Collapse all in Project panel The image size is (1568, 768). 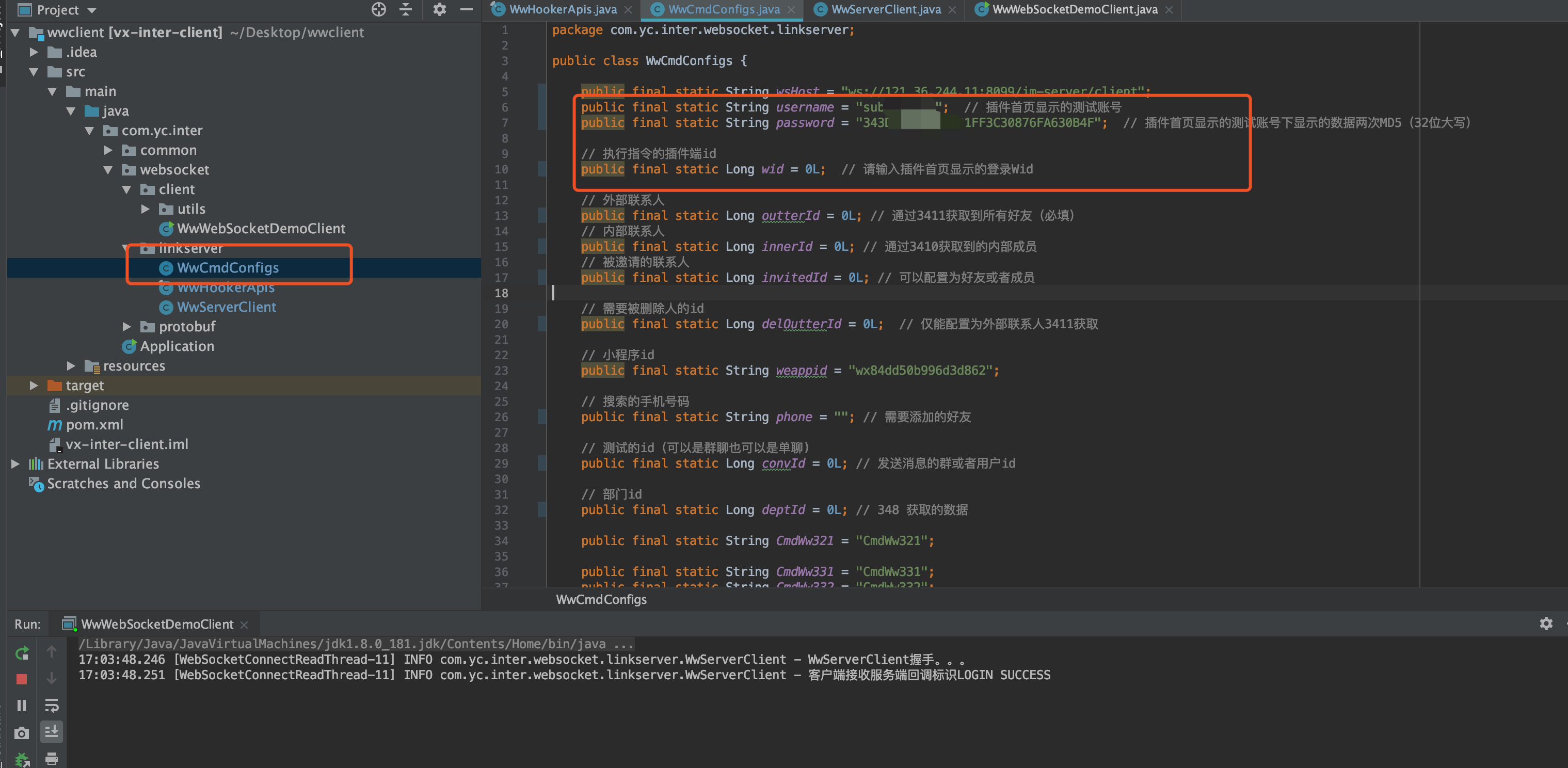pos(406,9)
